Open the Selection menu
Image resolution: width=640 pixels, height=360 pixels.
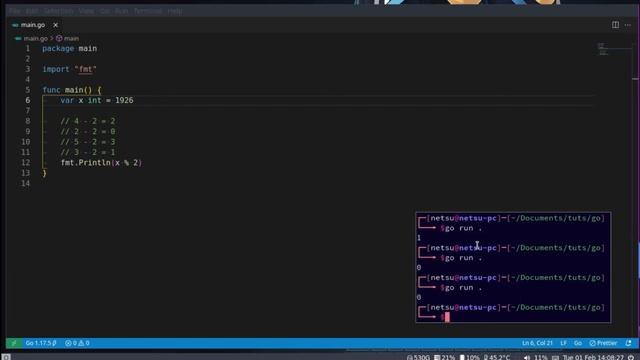[58, 11]
